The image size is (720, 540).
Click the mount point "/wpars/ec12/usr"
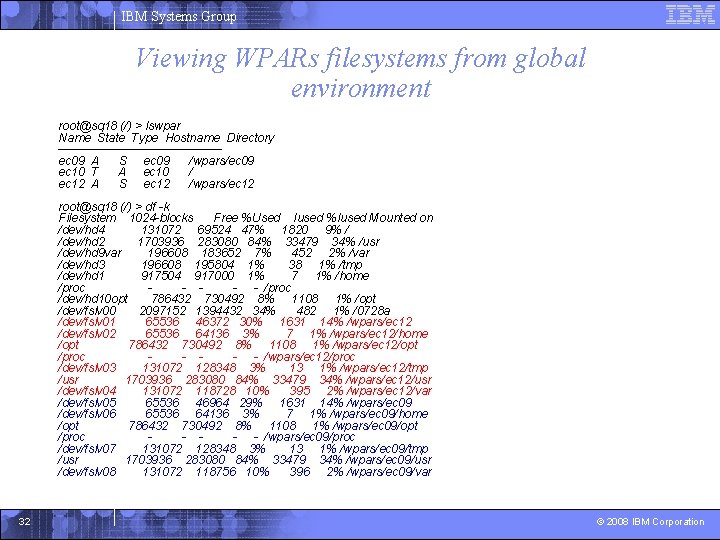click(x=389, y=379)
